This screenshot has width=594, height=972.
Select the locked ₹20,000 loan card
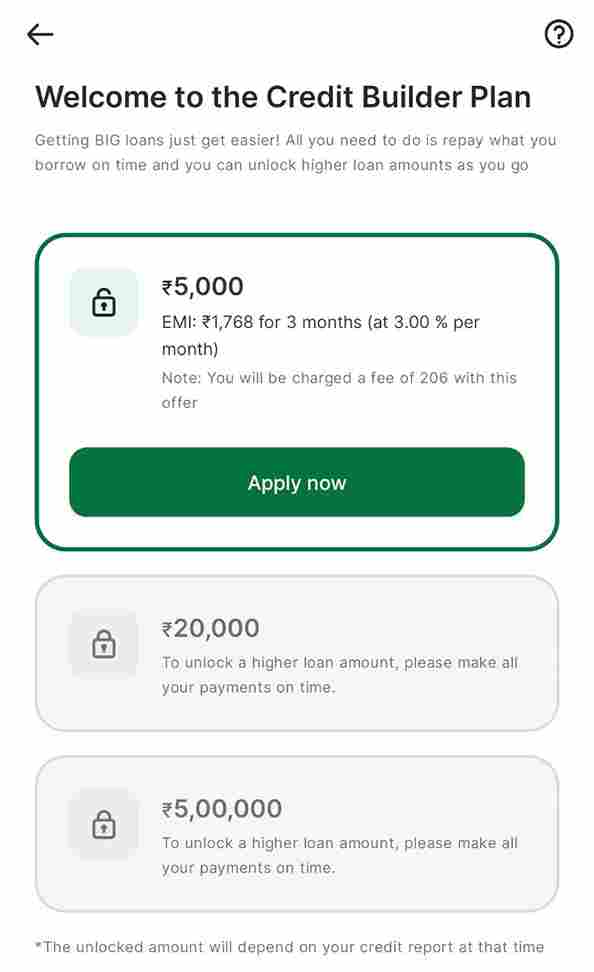pos(297,653)
